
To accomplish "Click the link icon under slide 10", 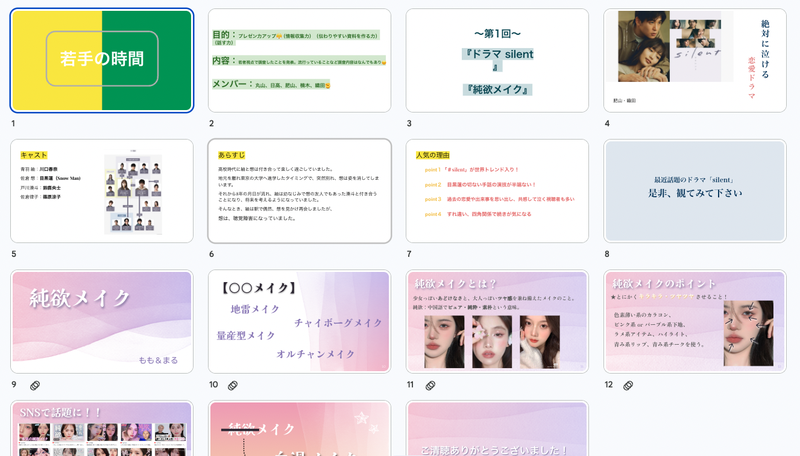I will (x=233, y=386).
